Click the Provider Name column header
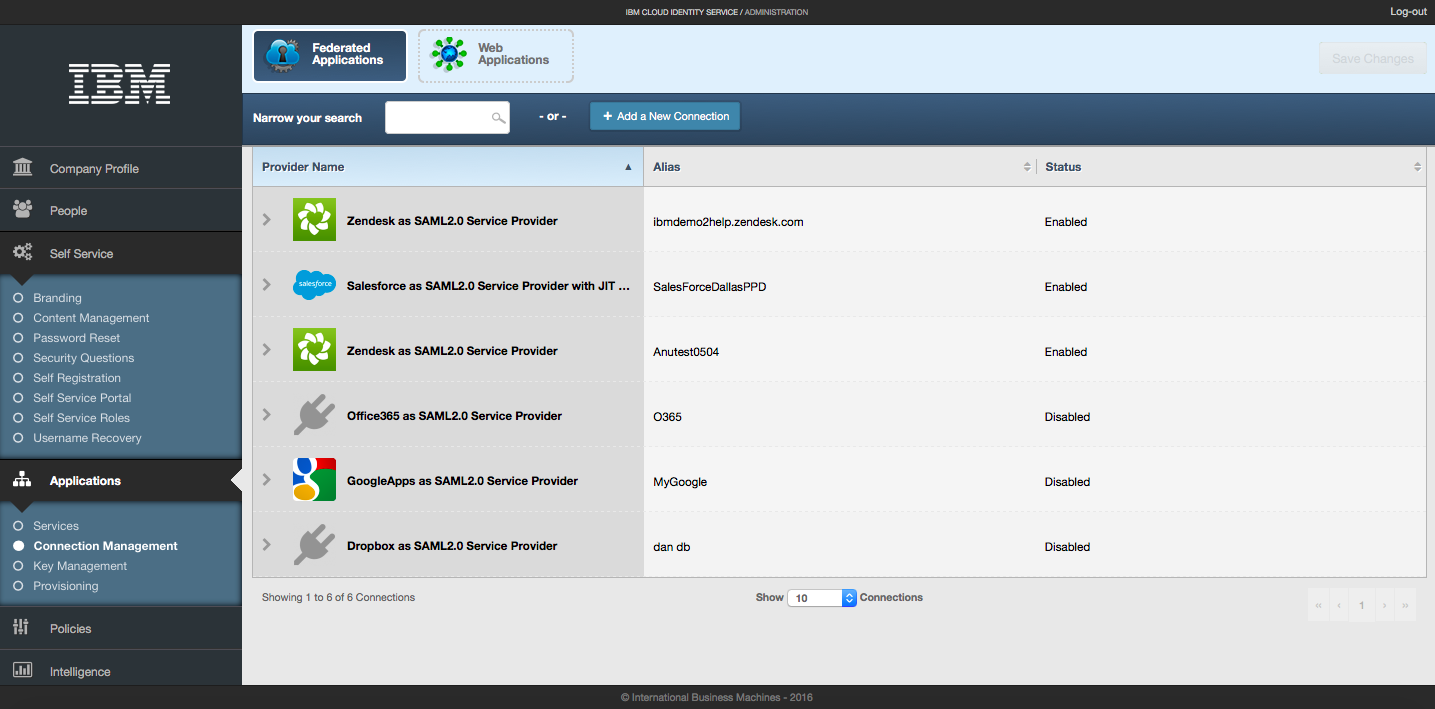Image resolution: width=1435 pixels, height=709 pixels. pyautogui.click(x=448, y=167)
